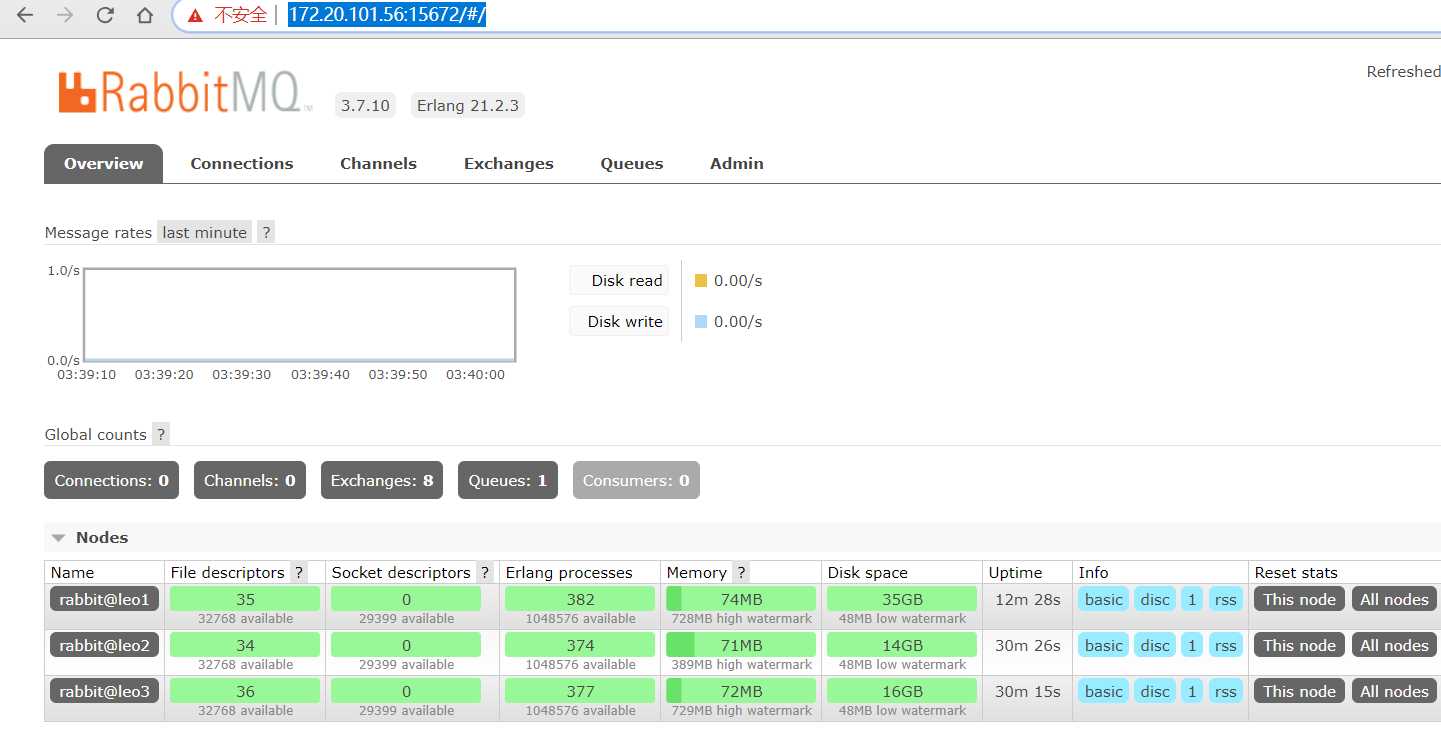This screenshot has height=732, width=1441.
Task: Click the 'rss' info tag for rabbit@leo1
Action: point(1225,599)
